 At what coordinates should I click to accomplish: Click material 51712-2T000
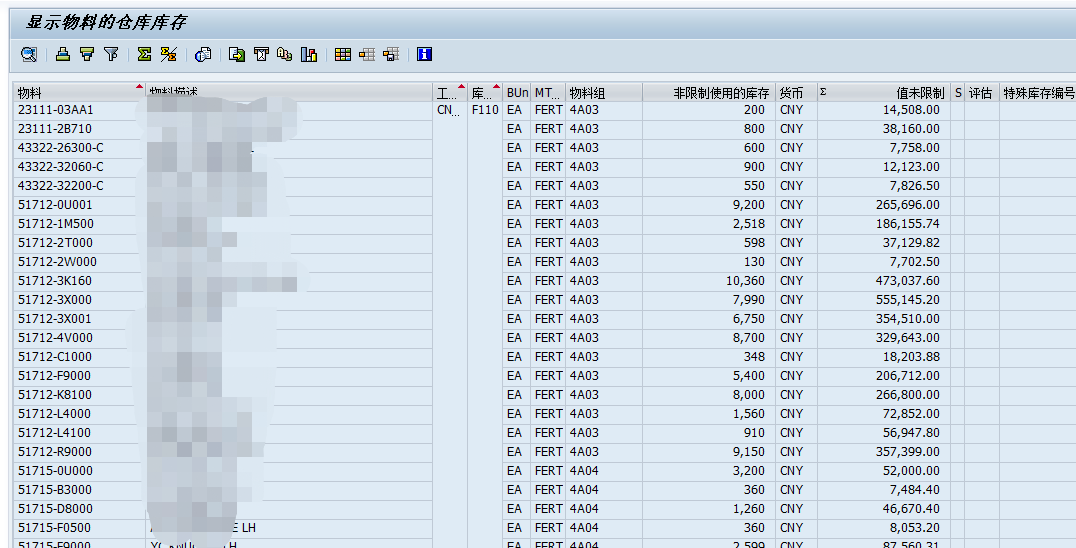point(55,243)
